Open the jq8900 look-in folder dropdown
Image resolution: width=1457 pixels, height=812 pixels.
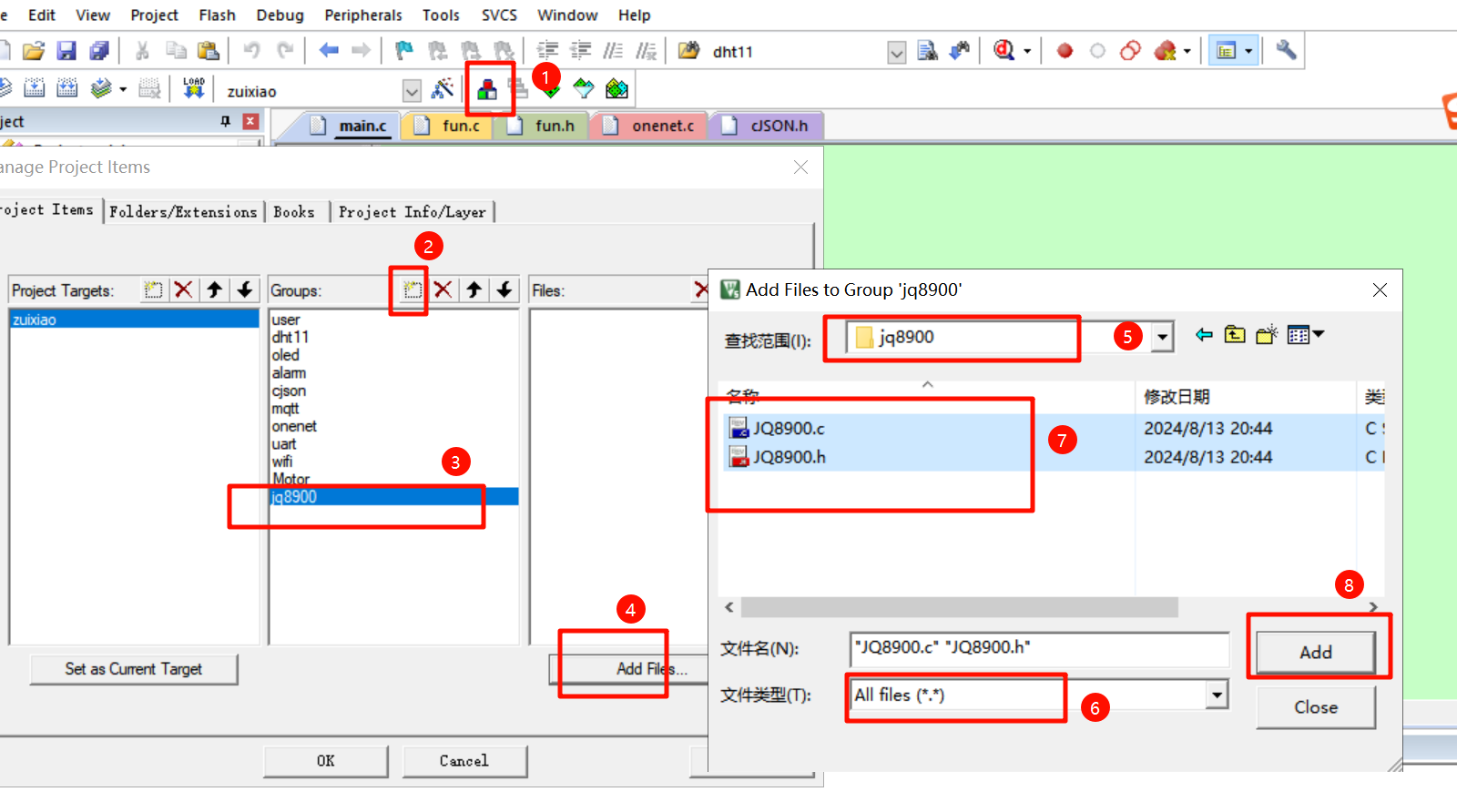1162,337
